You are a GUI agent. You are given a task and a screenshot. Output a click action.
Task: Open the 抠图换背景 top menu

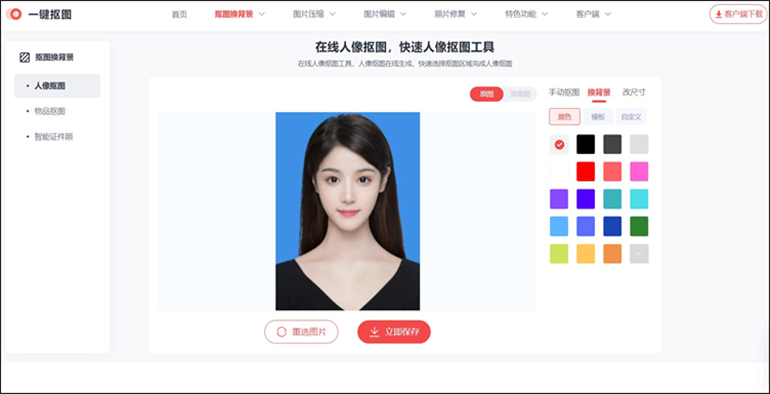tap(234, 14)
